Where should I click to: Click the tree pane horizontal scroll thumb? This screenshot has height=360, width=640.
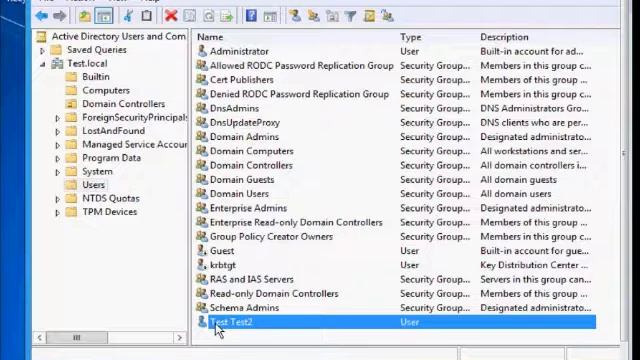(77, 338)
